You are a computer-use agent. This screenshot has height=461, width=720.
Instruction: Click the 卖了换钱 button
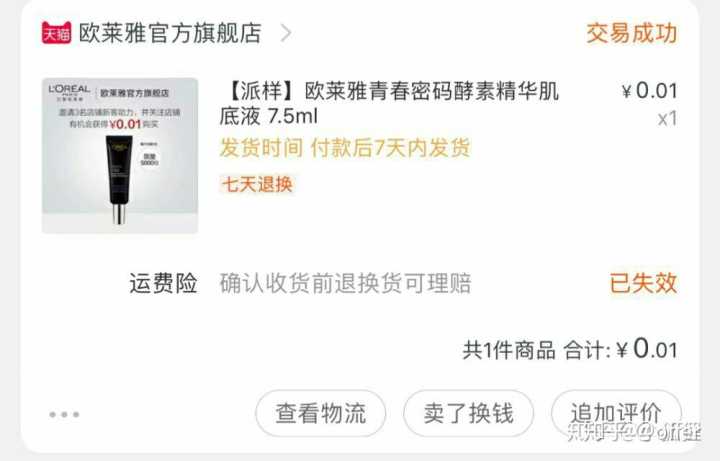click(468, 413)
